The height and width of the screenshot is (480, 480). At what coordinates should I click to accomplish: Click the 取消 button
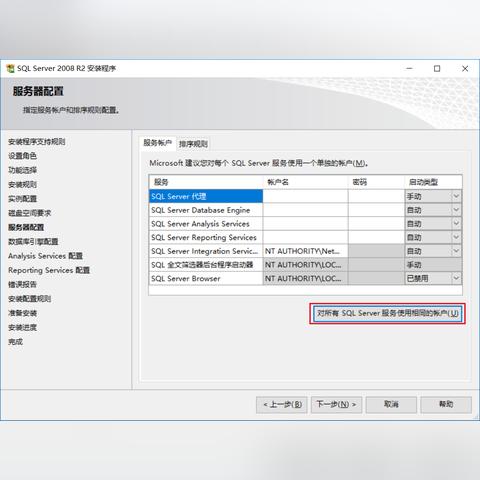[x=391, y=405]
